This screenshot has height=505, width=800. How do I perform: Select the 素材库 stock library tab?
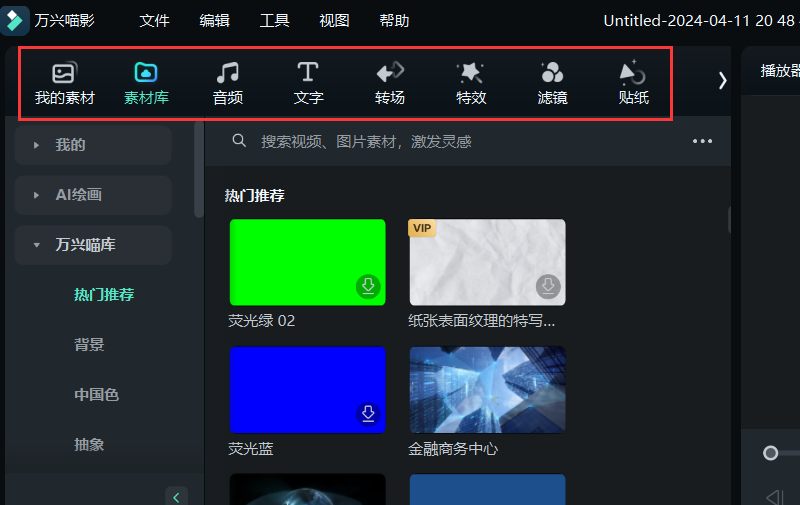click(146, 84)
